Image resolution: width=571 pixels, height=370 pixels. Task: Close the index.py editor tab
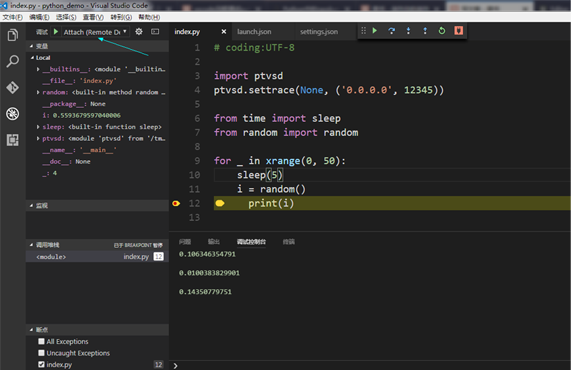pyautogui.click(x=224, y=32)
